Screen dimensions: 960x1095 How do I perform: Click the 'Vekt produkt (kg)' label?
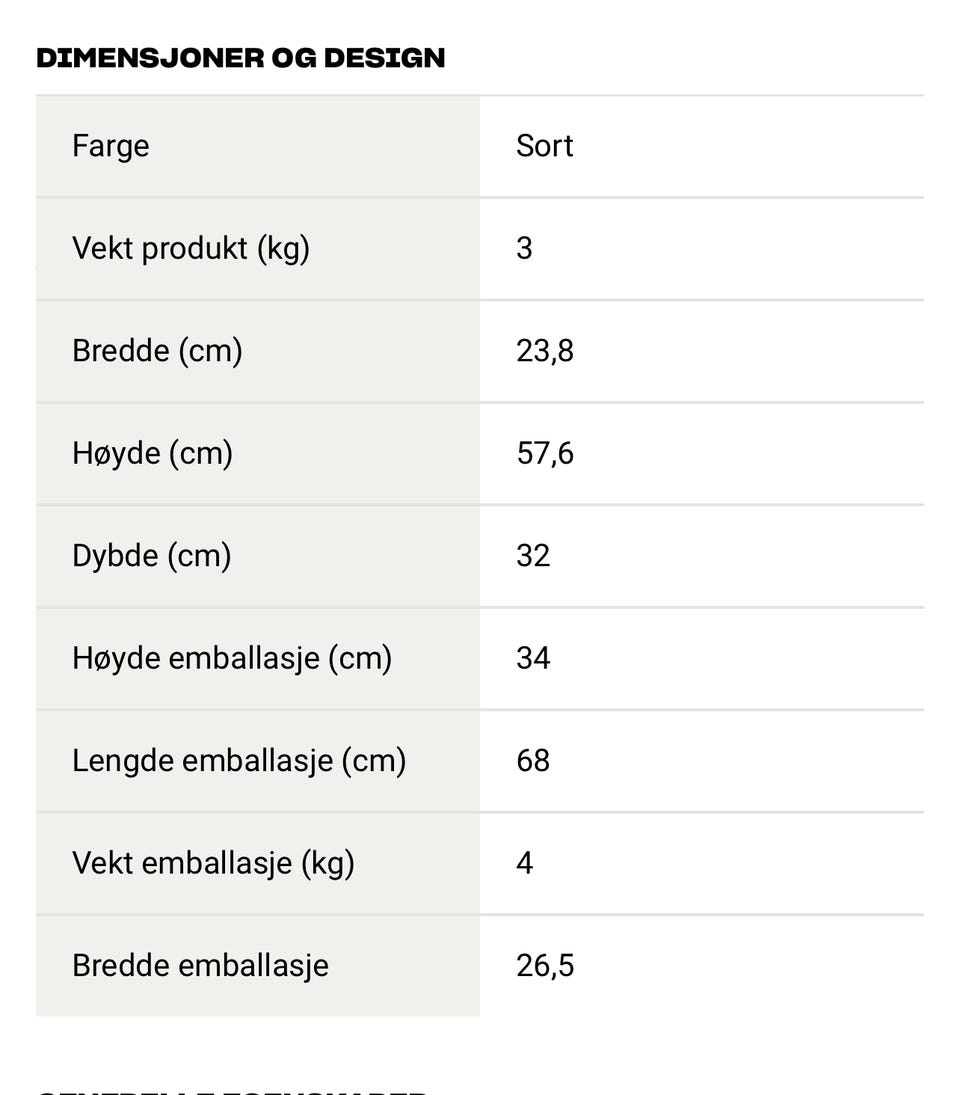click(191, 248)
